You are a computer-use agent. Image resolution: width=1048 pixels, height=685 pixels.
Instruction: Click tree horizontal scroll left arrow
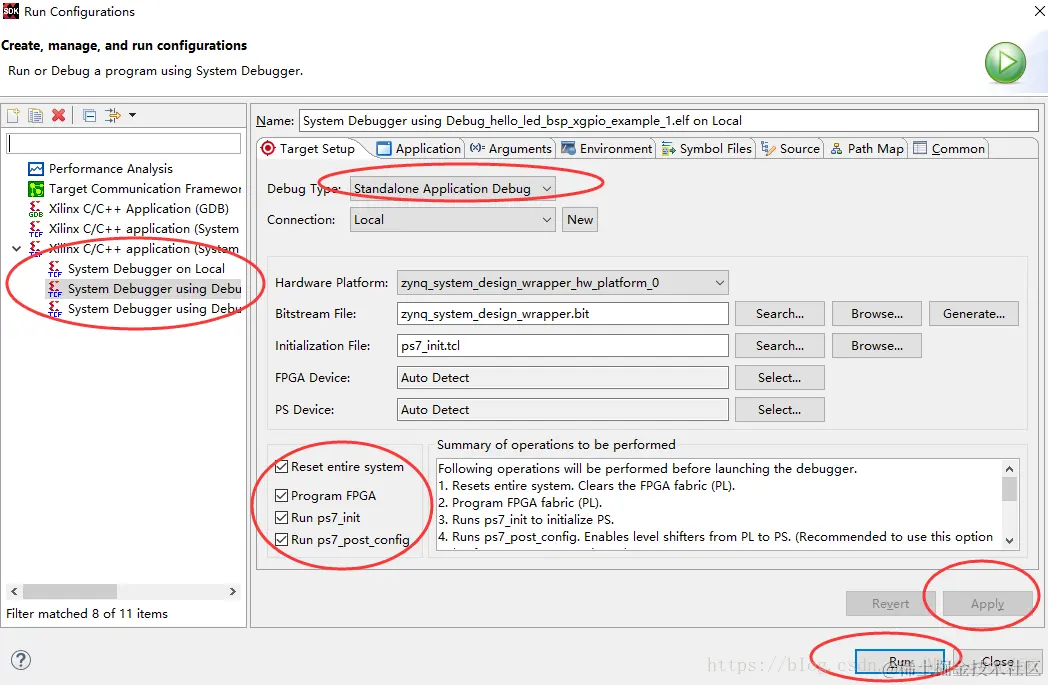click(x=14, y=591)
